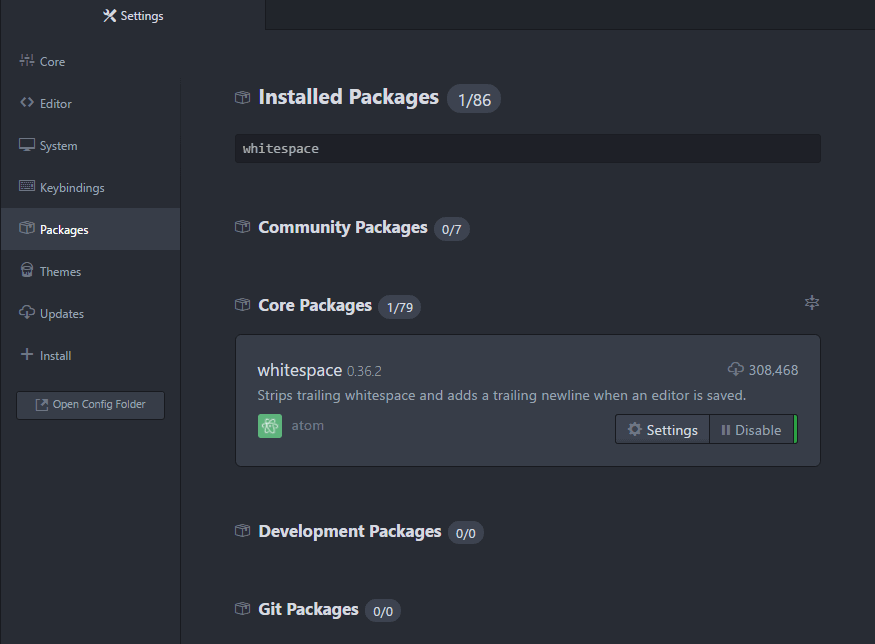Switch to the Settings tab
Screen dimensions: 875x644
click(x=133, y=15)
